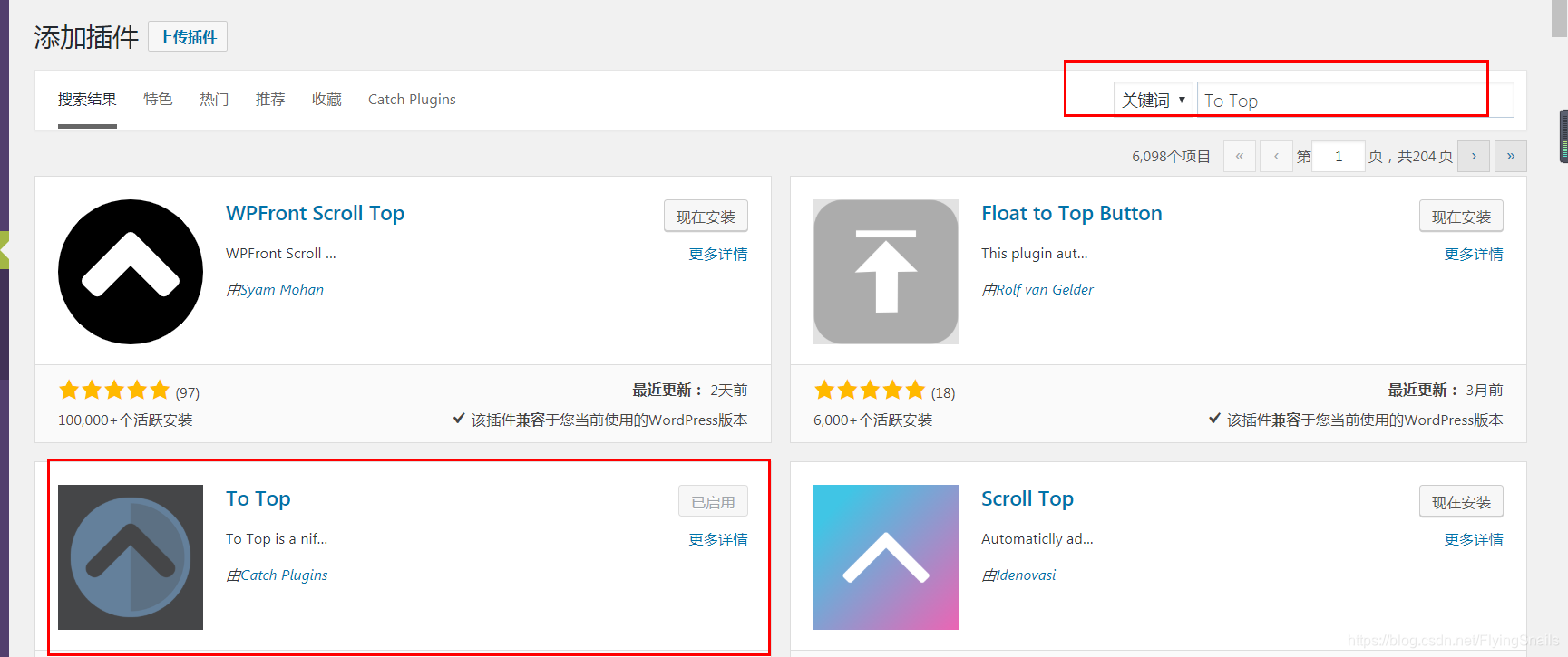Viewport: 1568px width, 657px height.
Task: Open the 关键词 search type dropdown
Action: [x=1153, y=100]
